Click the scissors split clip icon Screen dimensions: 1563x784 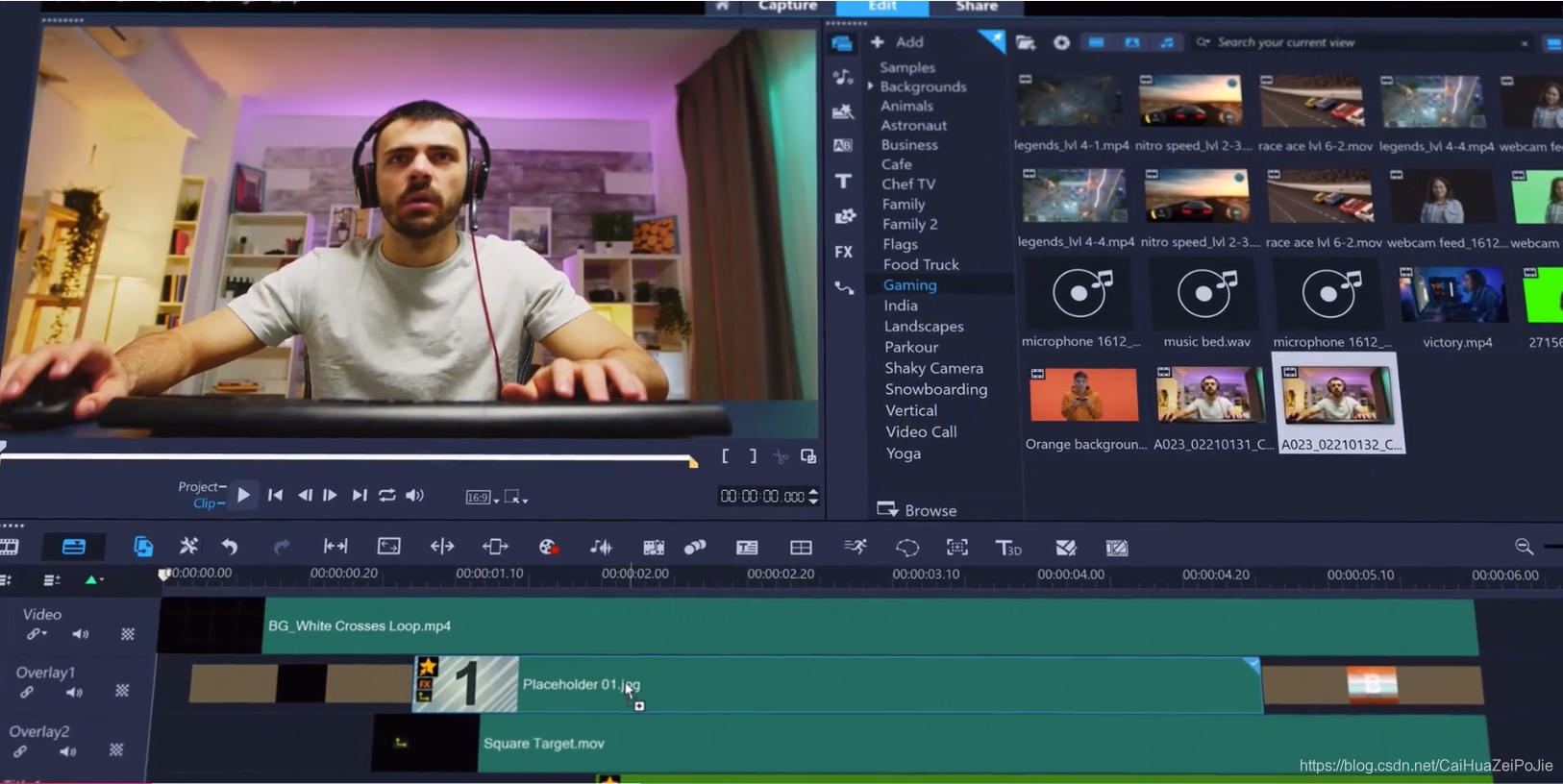[781, 457]
